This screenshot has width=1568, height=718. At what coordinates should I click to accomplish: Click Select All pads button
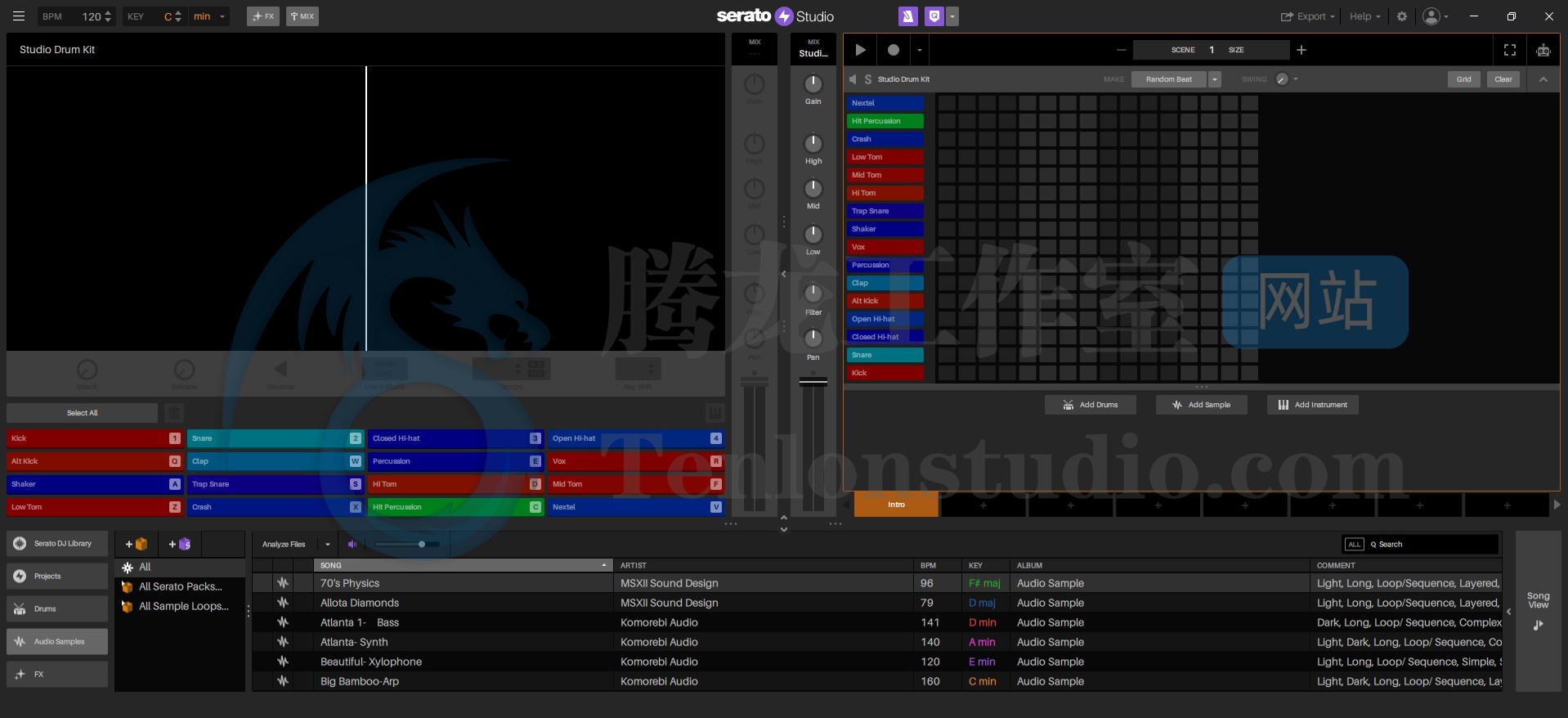coord(82,413)
